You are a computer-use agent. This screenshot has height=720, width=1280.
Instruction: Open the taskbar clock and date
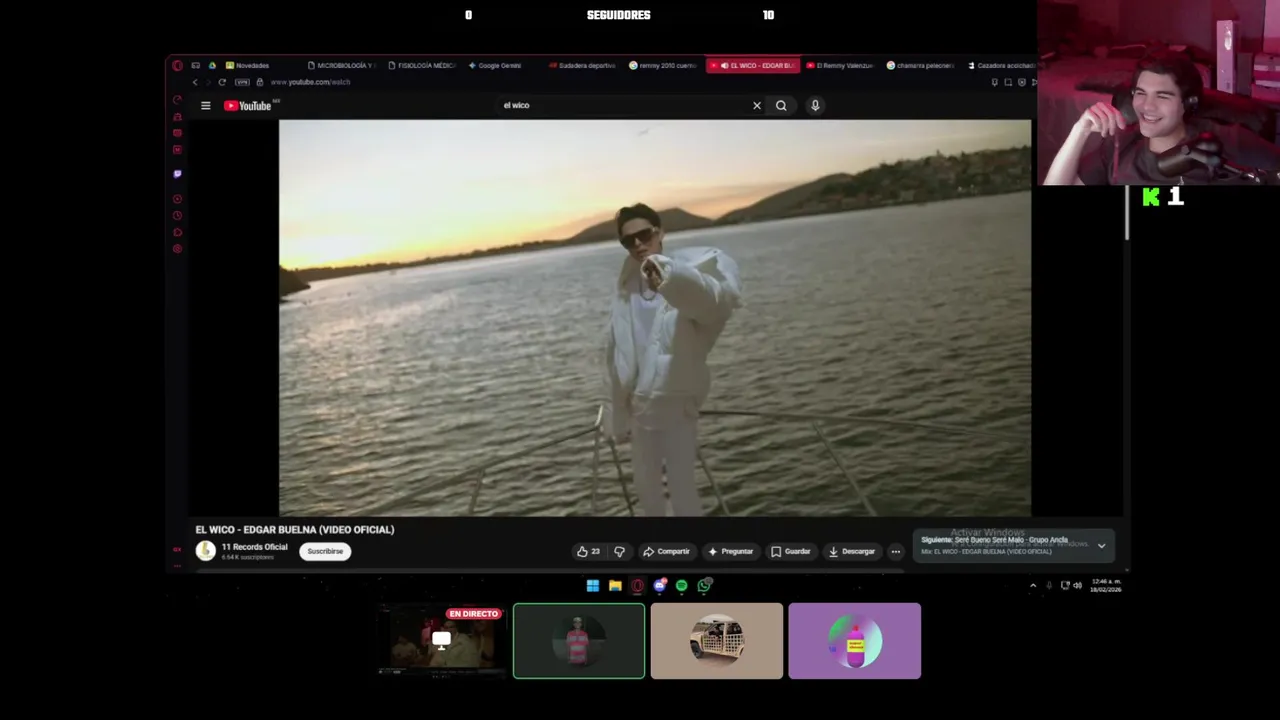tap(1106, 586)
